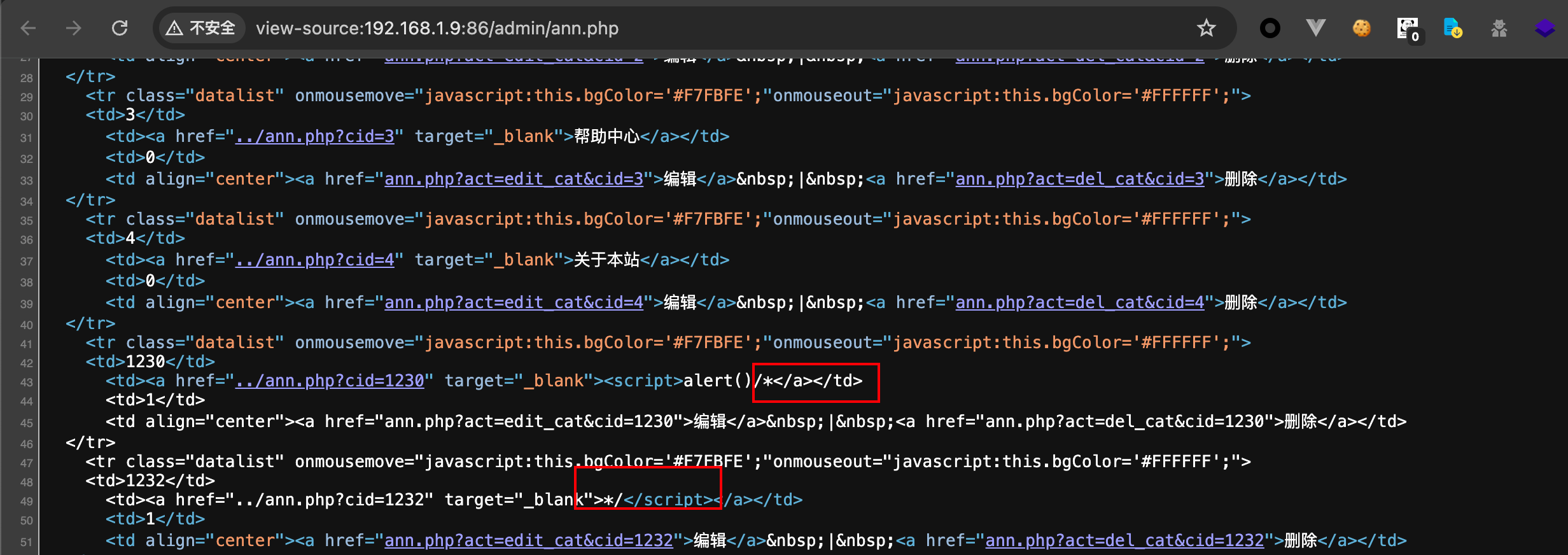The height and width of the screenshot is (555, 1568).
Task: Go back to the previous page
Action: click(29, 28)
